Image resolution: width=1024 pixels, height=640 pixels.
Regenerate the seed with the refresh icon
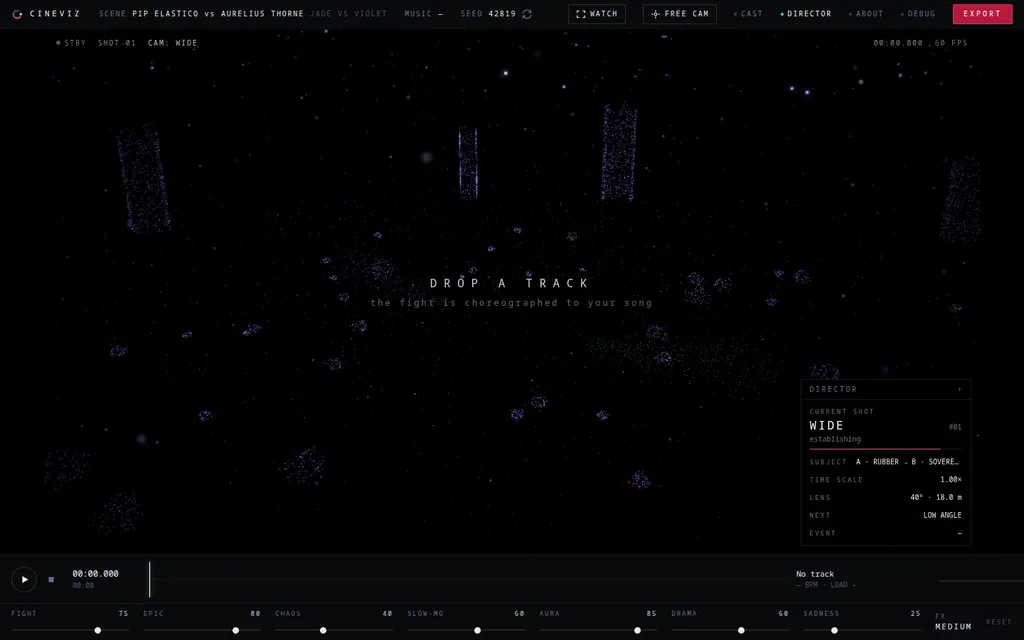527,14
